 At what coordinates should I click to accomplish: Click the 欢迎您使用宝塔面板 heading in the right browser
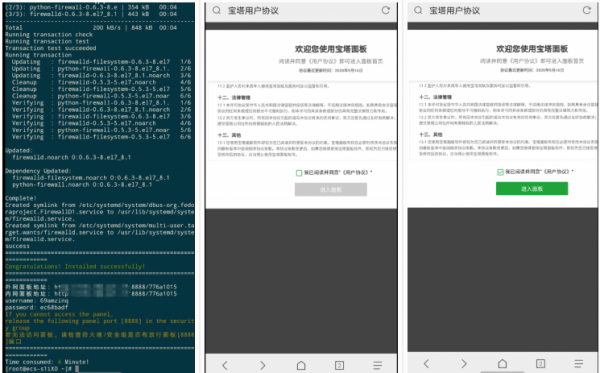(532, 49)
